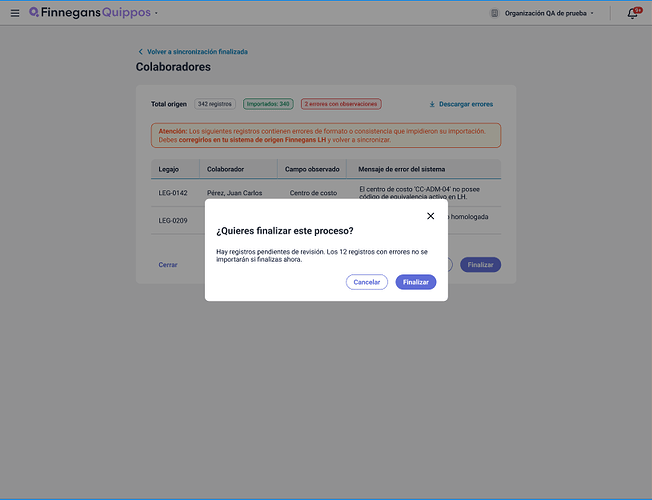Click the Cerrar link below the table

click(x=168, y=265)
